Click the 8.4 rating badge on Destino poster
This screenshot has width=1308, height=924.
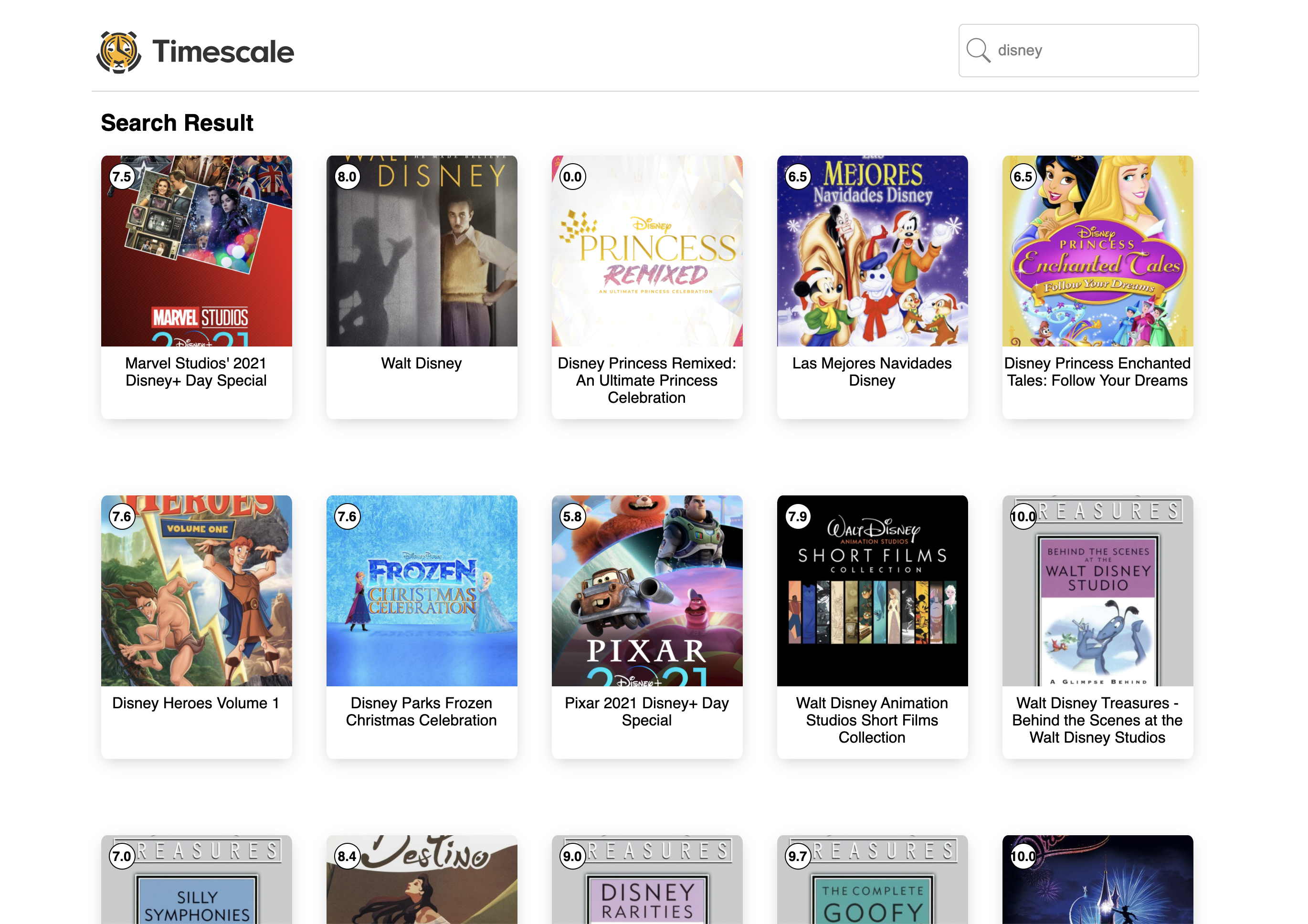tap(347, 856)
